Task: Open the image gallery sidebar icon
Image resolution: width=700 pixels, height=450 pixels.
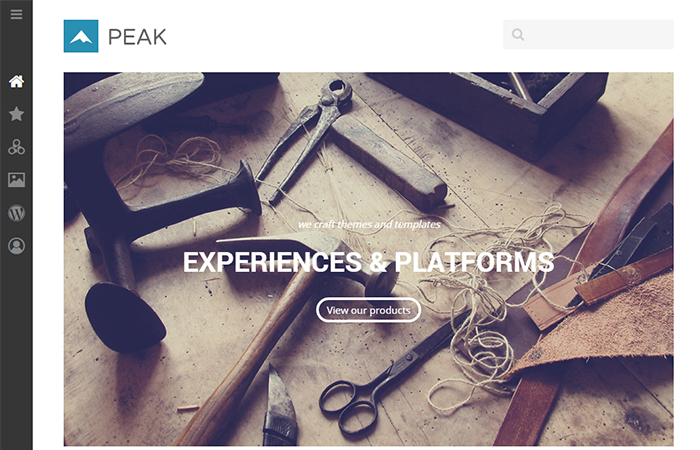Action: pos(17,180)
